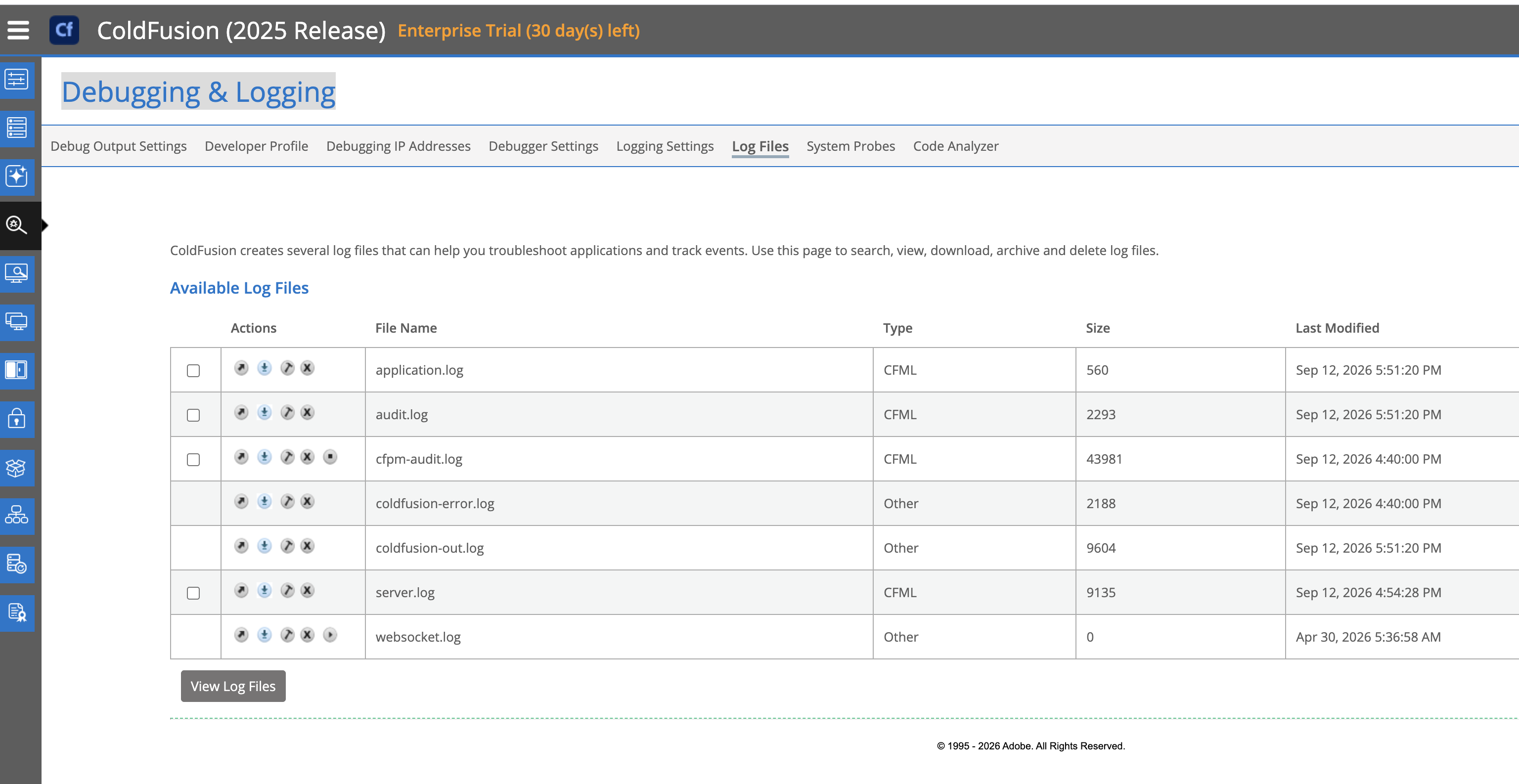Download application.log file
This screenshot has height=784, width=1519.
click(x=264, y=368)
